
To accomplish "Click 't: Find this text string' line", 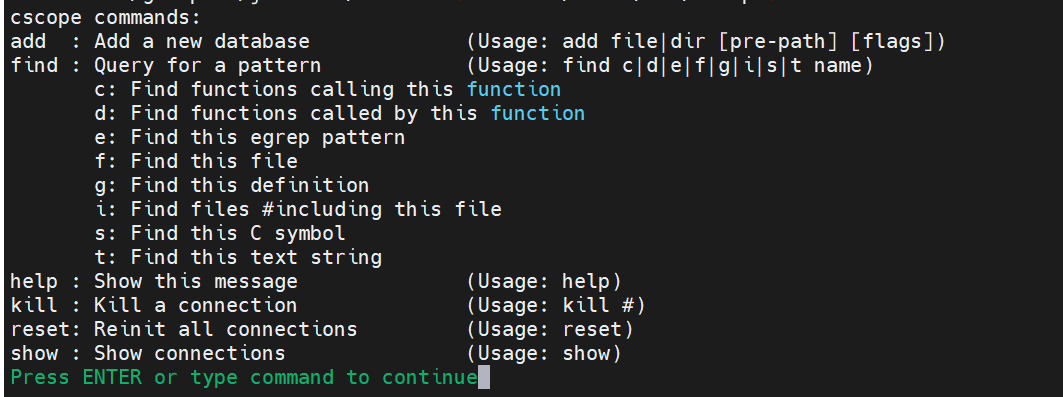I will tap(238, 257).
